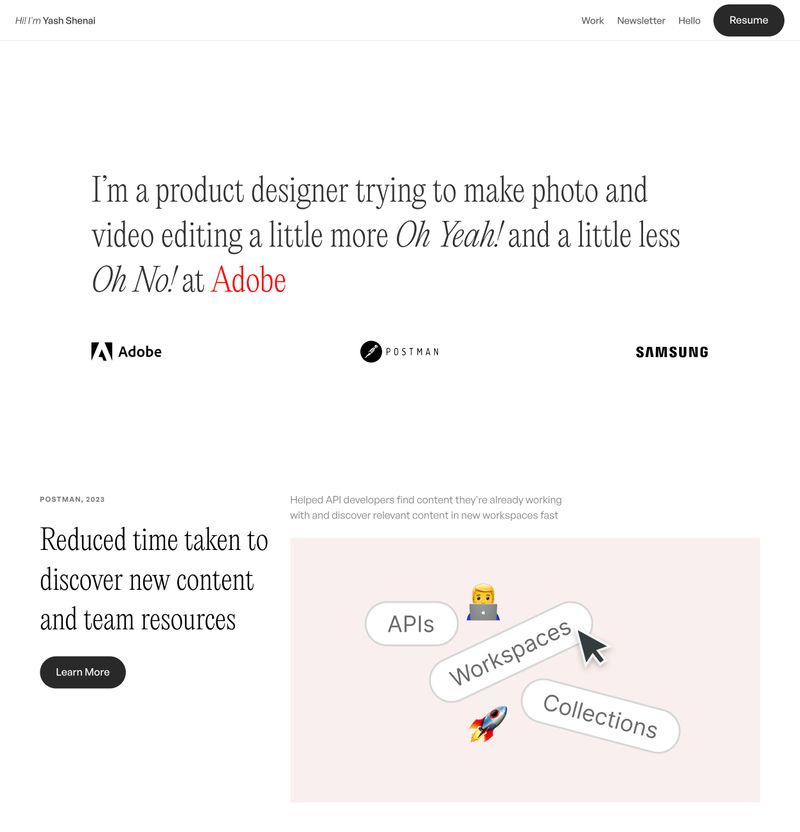The height and width of the screenshot is (832, 800).
Task: Open the Work nav item
Action: (592, 21)
